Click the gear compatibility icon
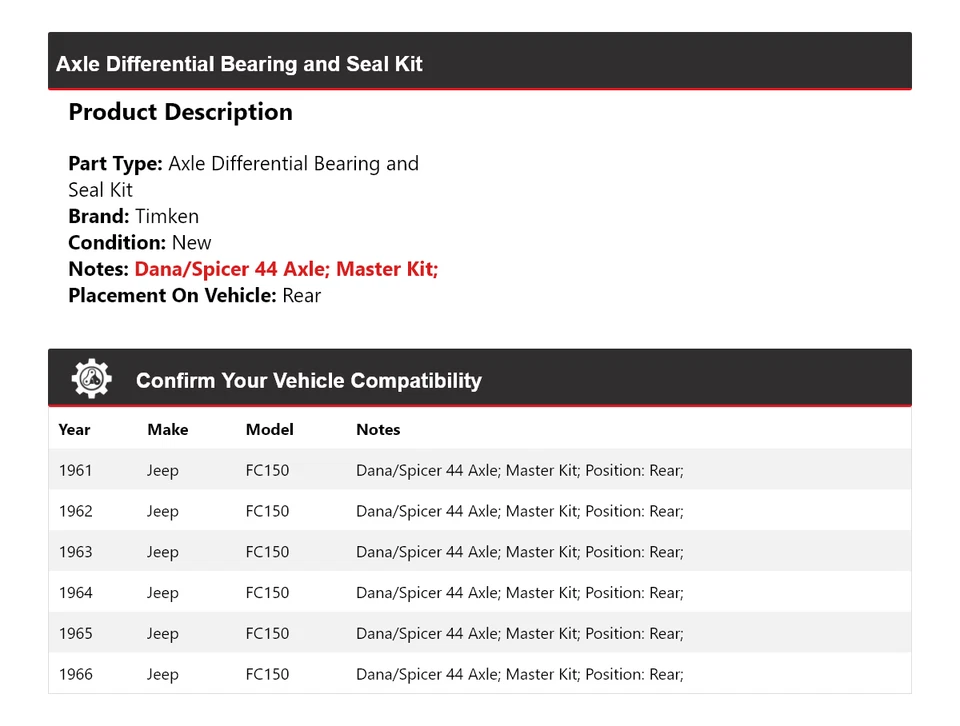 tap(91, 380)
